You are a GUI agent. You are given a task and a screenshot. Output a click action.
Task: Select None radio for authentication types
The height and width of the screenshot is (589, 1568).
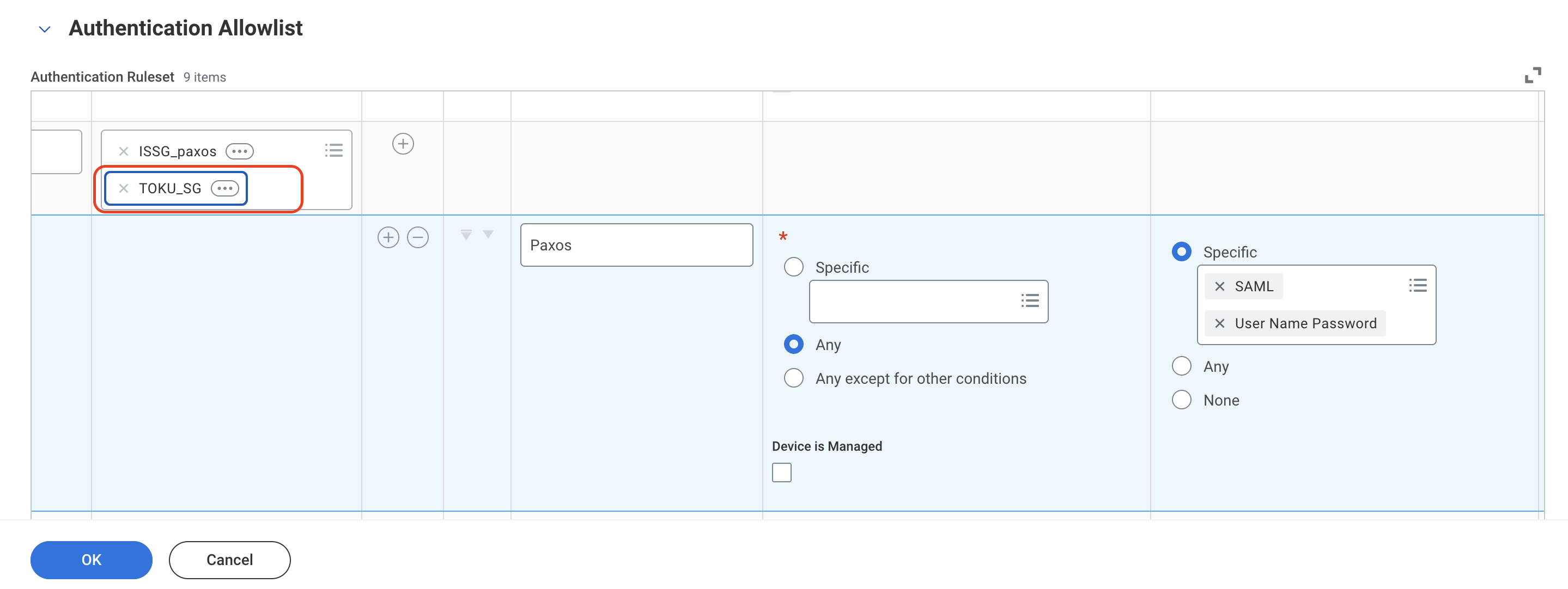point(1181,400)
